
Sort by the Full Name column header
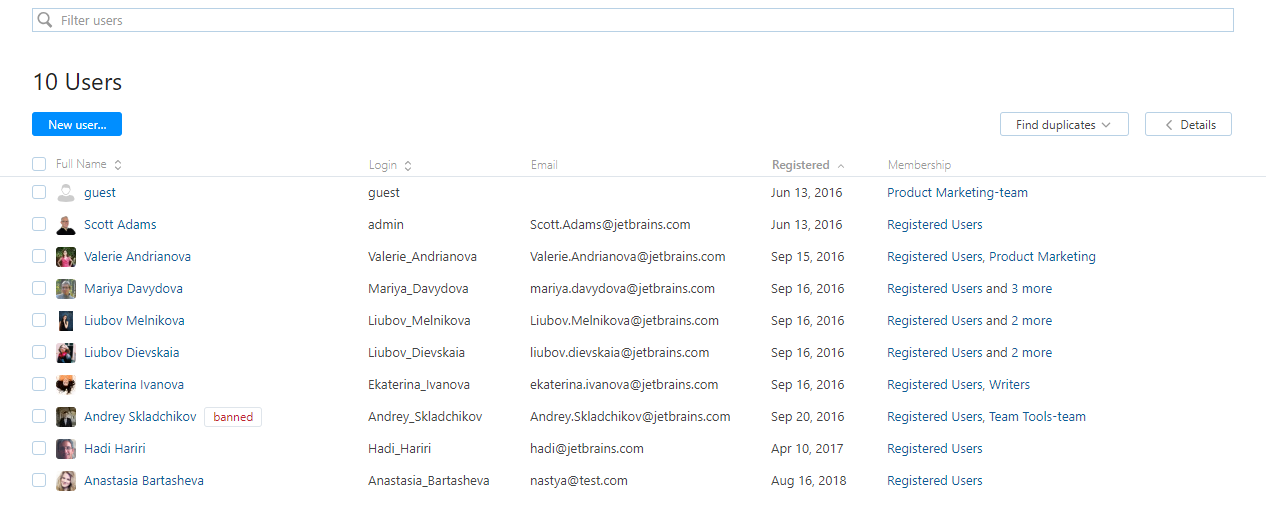pyautogui.click(x=81, y=165)
